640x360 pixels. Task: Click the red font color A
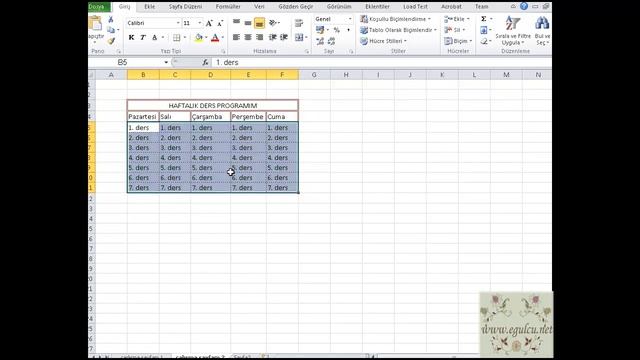(x=215, y=38)
